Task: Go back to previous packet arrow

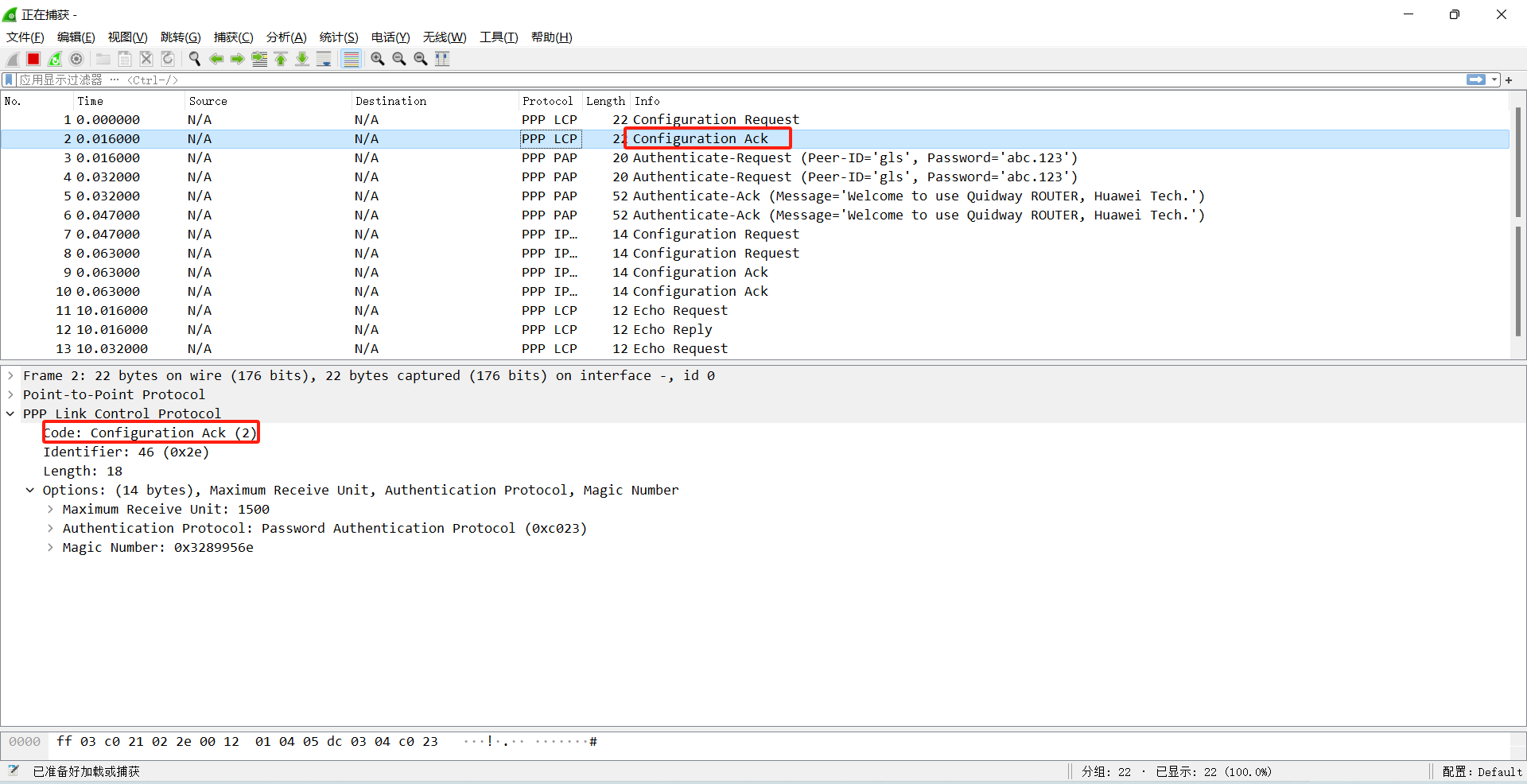Action: (x=216, y=59)
